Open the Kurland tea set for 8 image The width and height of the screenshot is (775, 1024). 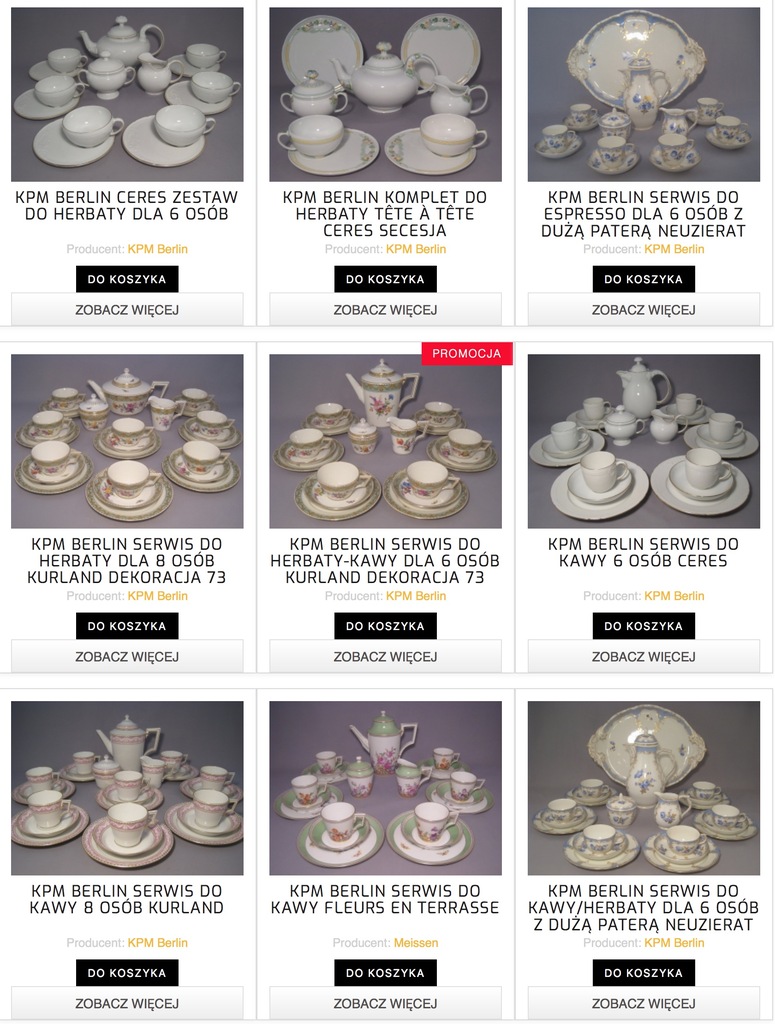[x=127, y=441]
